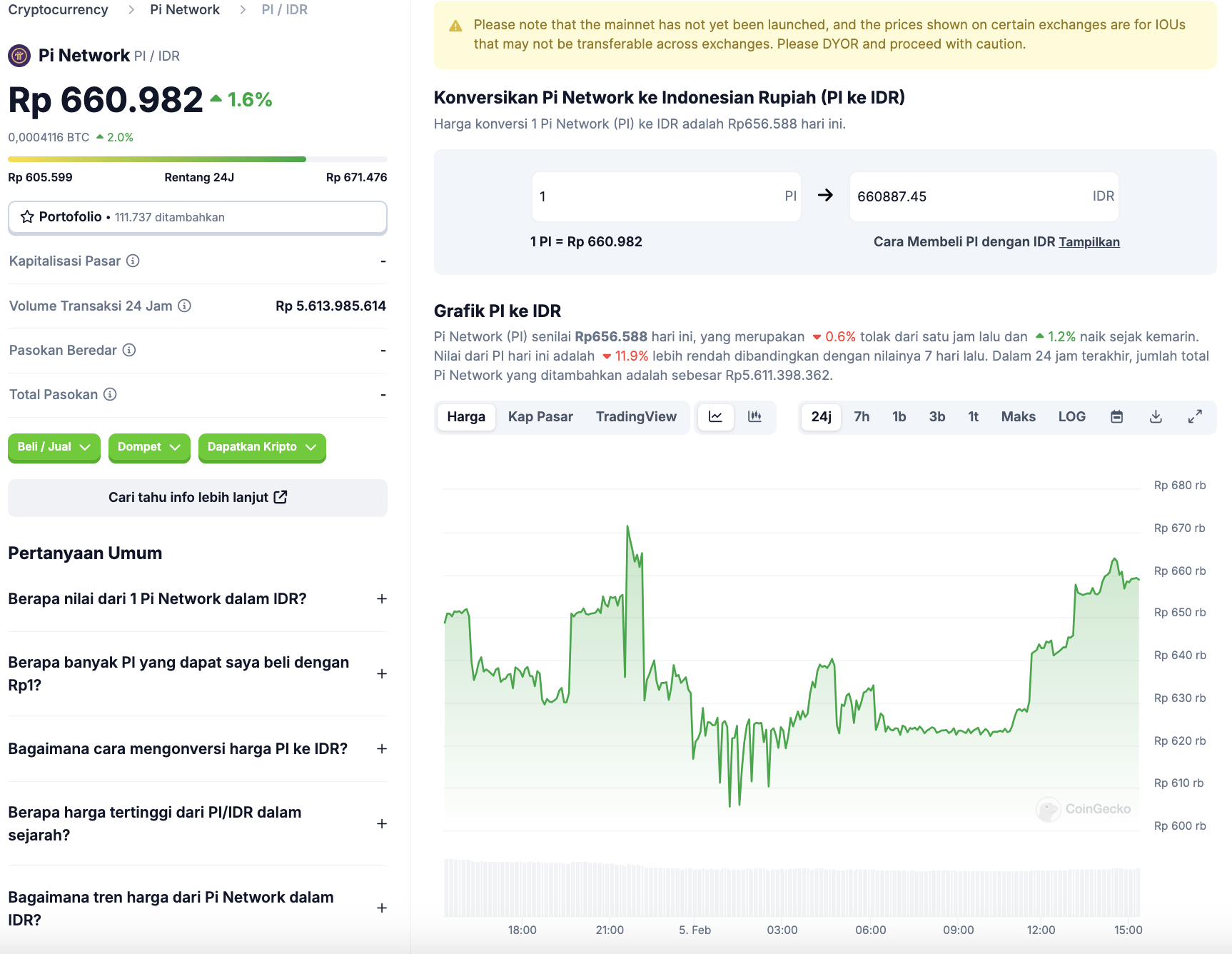This screenshot has height=954, width=1232.
Task: Open the Dompet dropdown
Action: click(149, 448)
